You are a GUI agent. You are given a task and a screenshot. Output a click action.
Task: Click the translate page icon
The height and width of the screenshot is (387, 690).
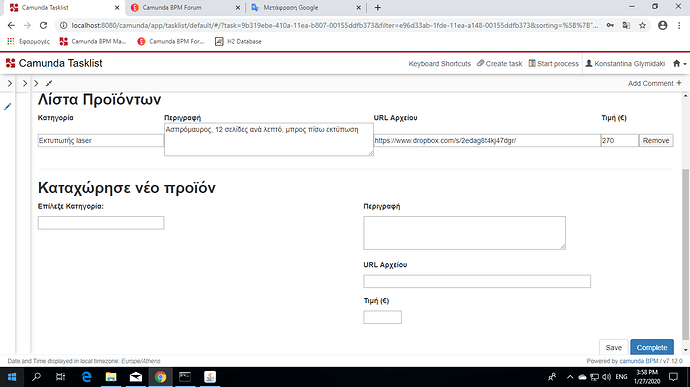point(626,26)
